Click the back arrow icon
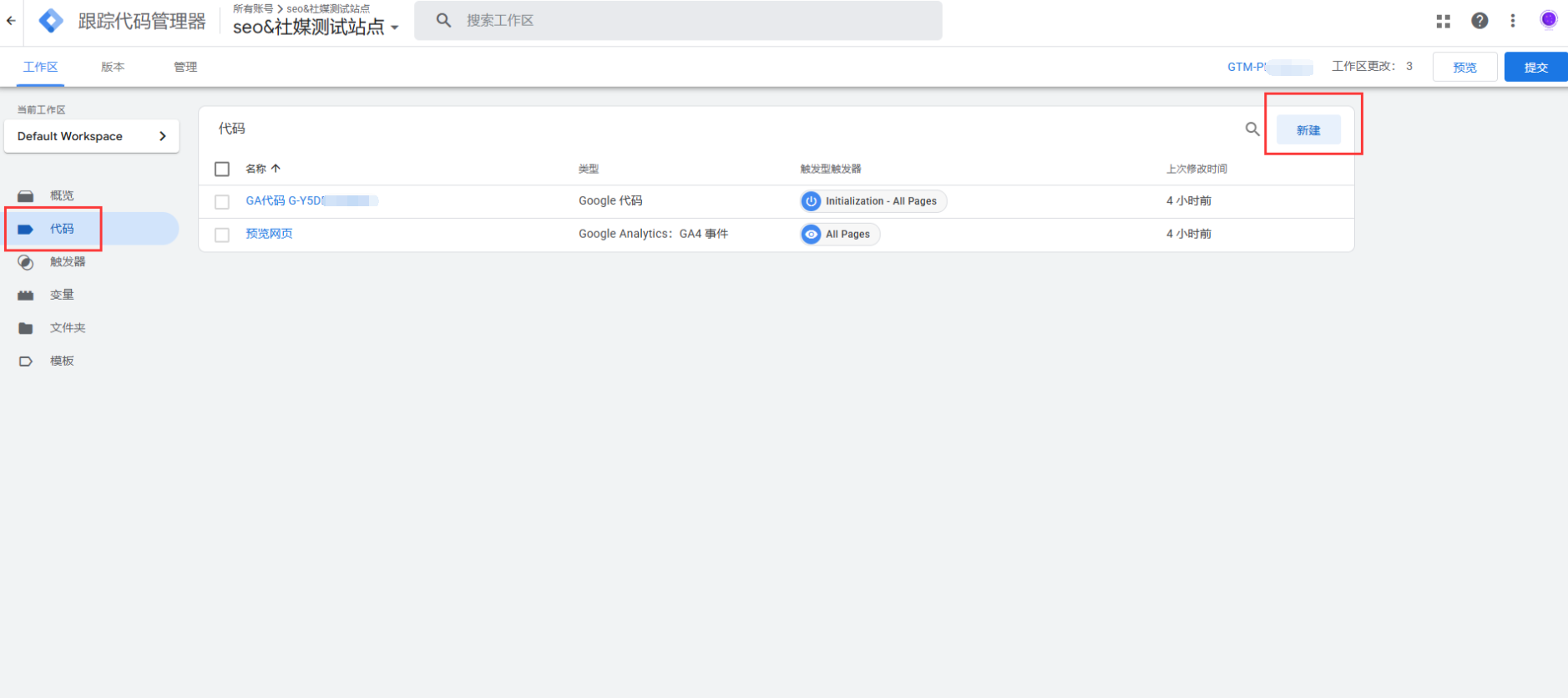This screenshot has width=1568, height=698. [11, 21]
